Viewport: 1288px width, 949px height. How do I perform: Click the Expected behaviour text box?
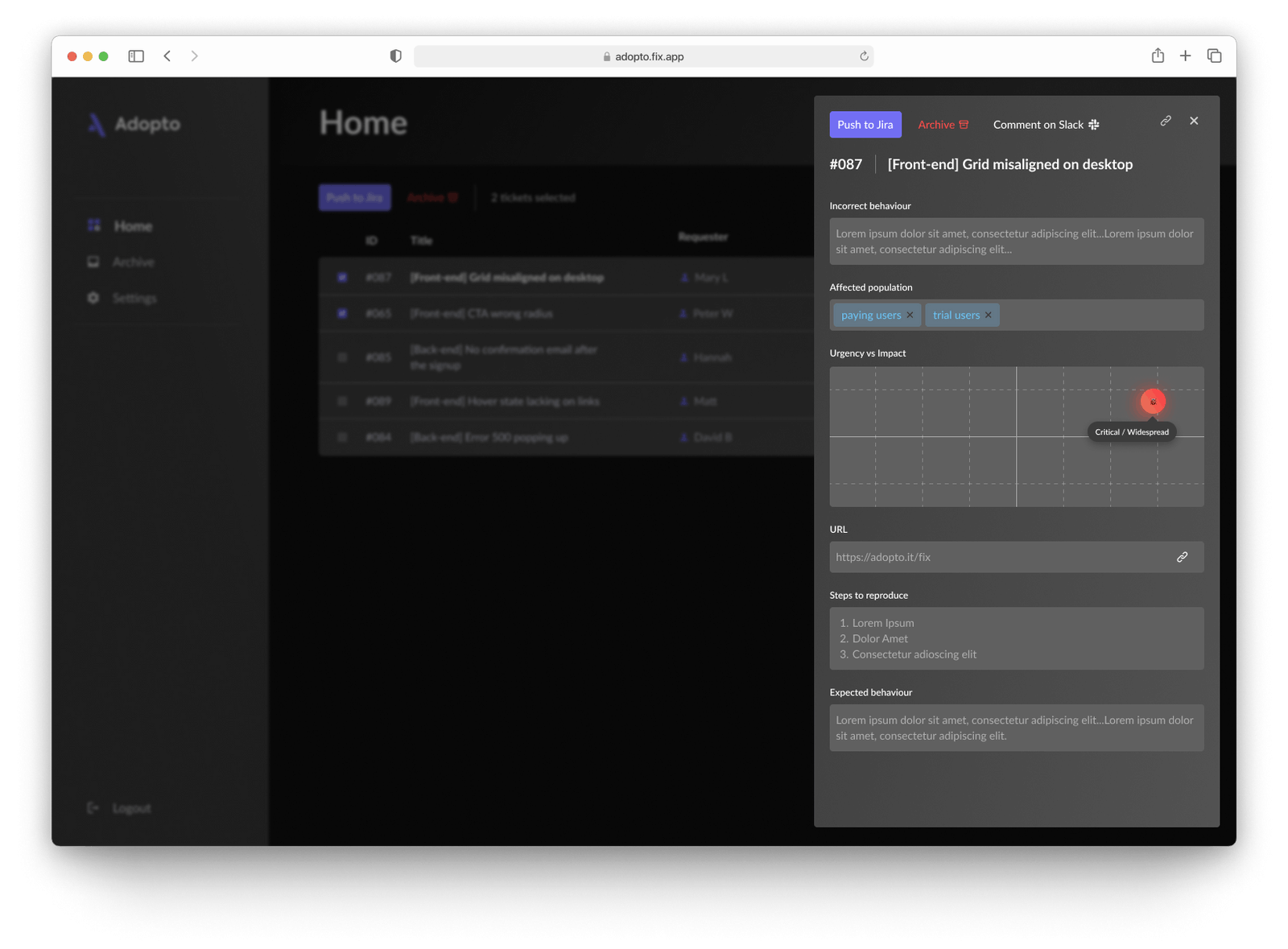click(x=1017, y=728)
